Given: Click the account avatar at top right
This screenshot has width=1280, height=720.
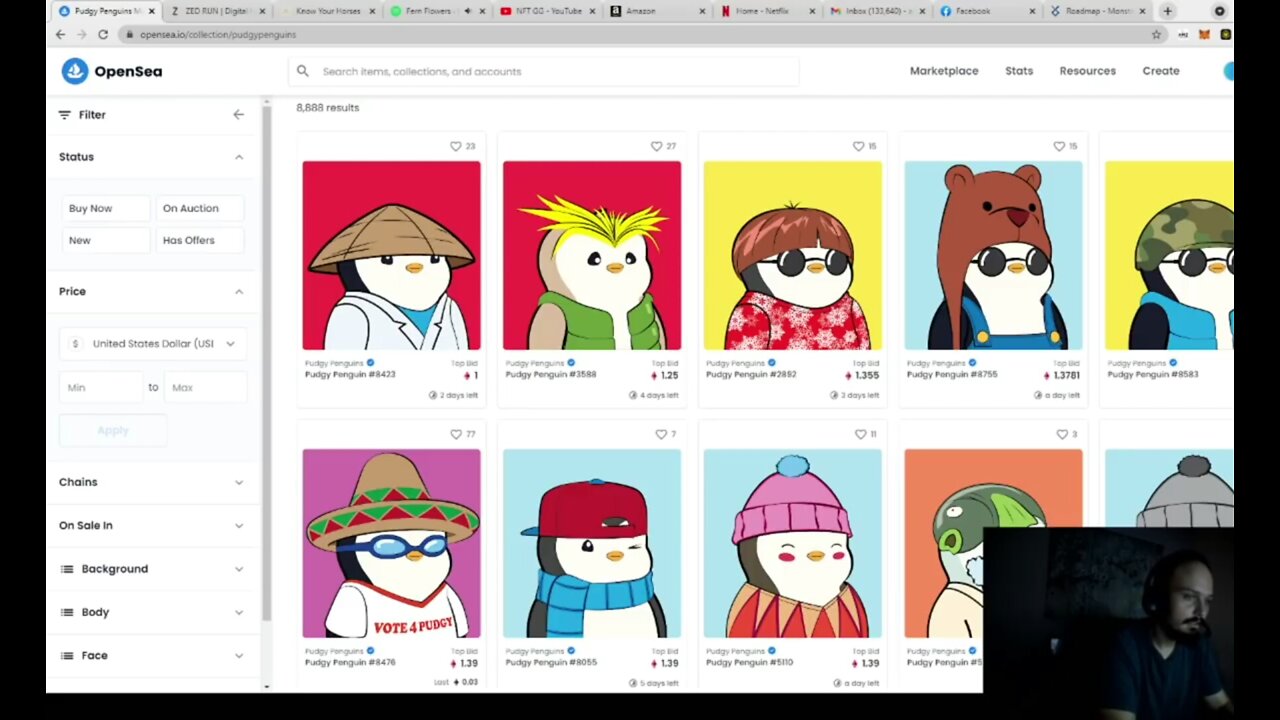Looking at the screenshot, I should pos(1228,71).
